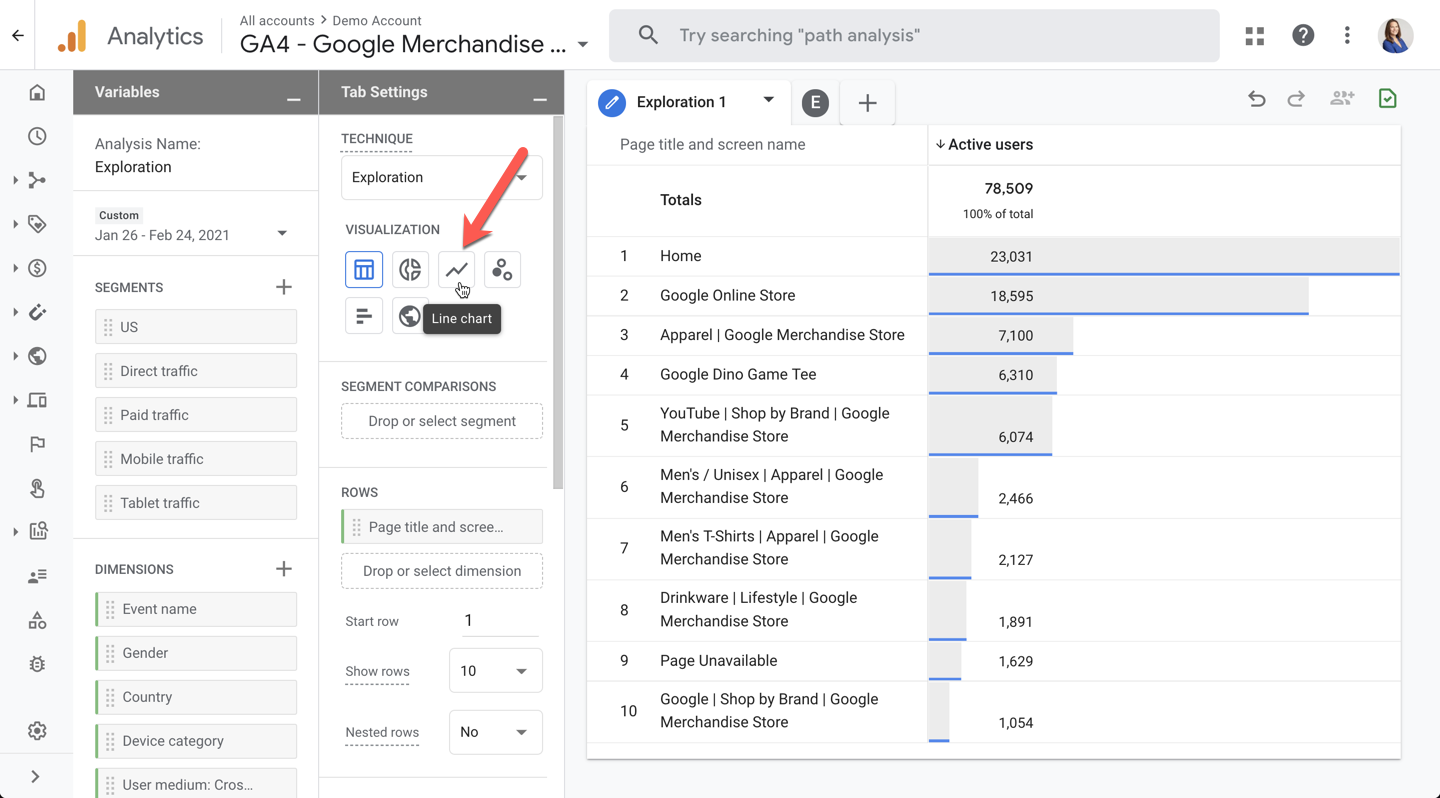1440x798 pixels.
Task: Select the Donut chart visualization
Action: [410, 269]
